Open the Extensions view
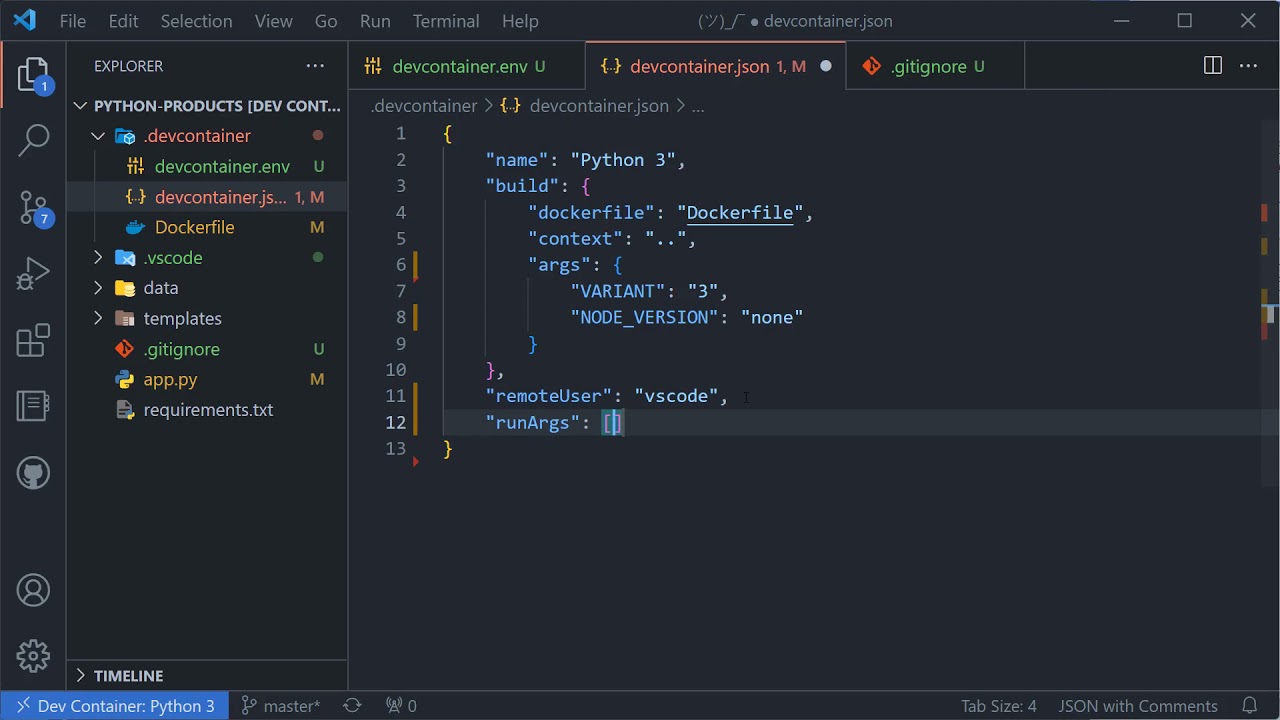 coord(33,340)
